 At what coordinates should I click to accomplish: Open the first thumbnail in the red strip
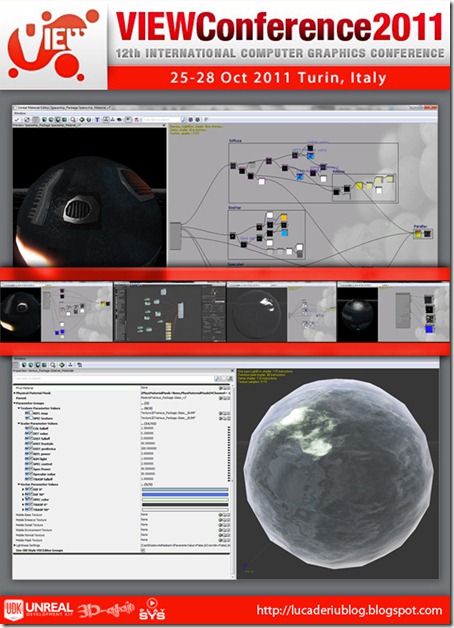[56, 312]
